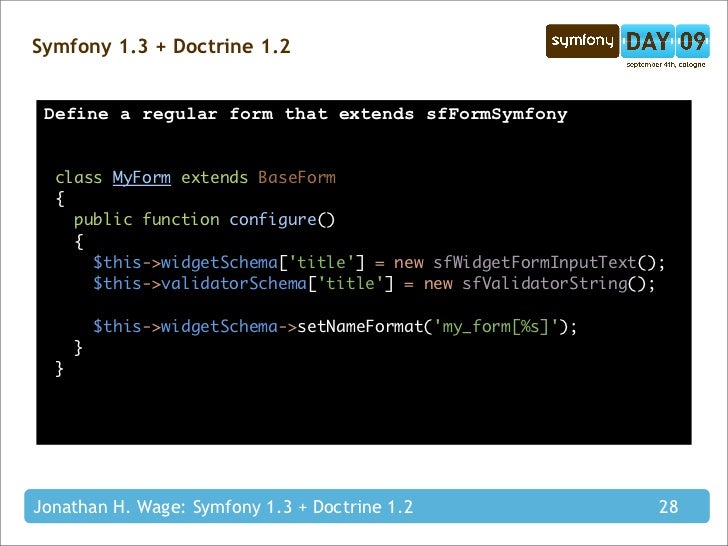Click '$this->validatorSchema' in the code
728x546 pixels.
coord(200,283)
